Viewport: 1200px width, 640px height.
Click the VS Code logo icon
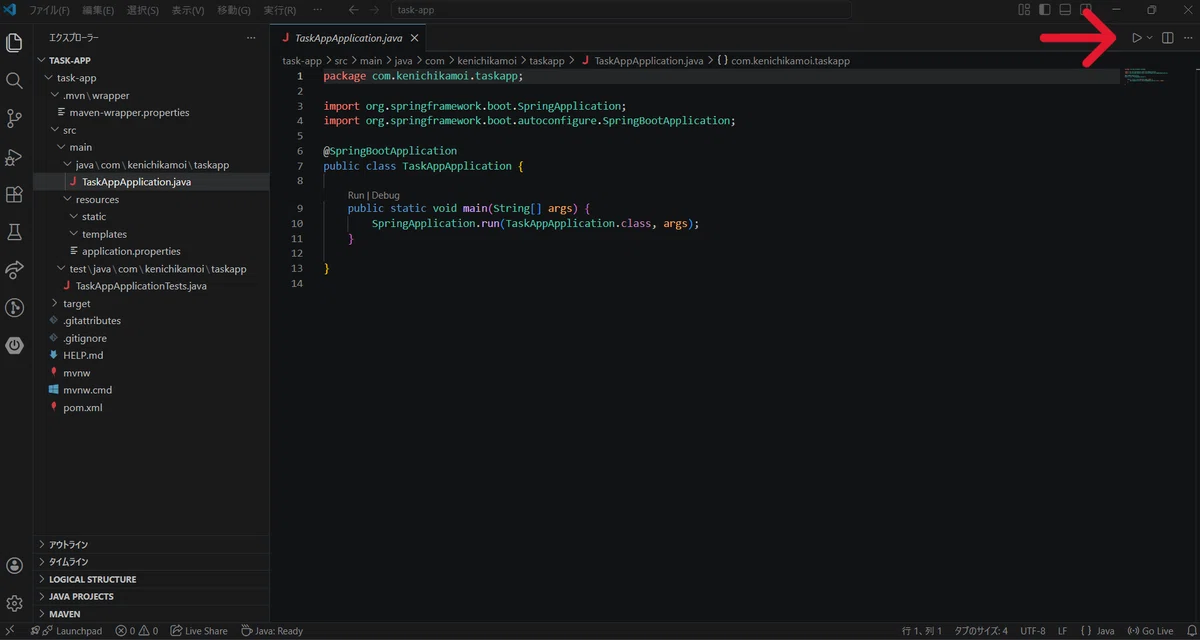point(10,10)
